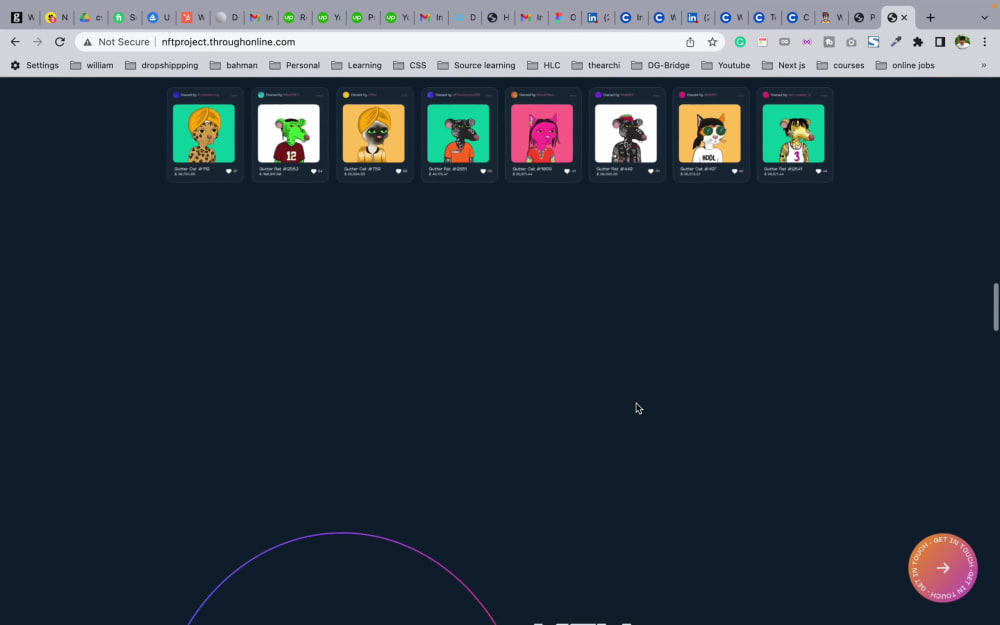The width and height of the screenshot is (1000, 625).
Task: Open the Chrome profile avatar
Action: click(962, 42)
